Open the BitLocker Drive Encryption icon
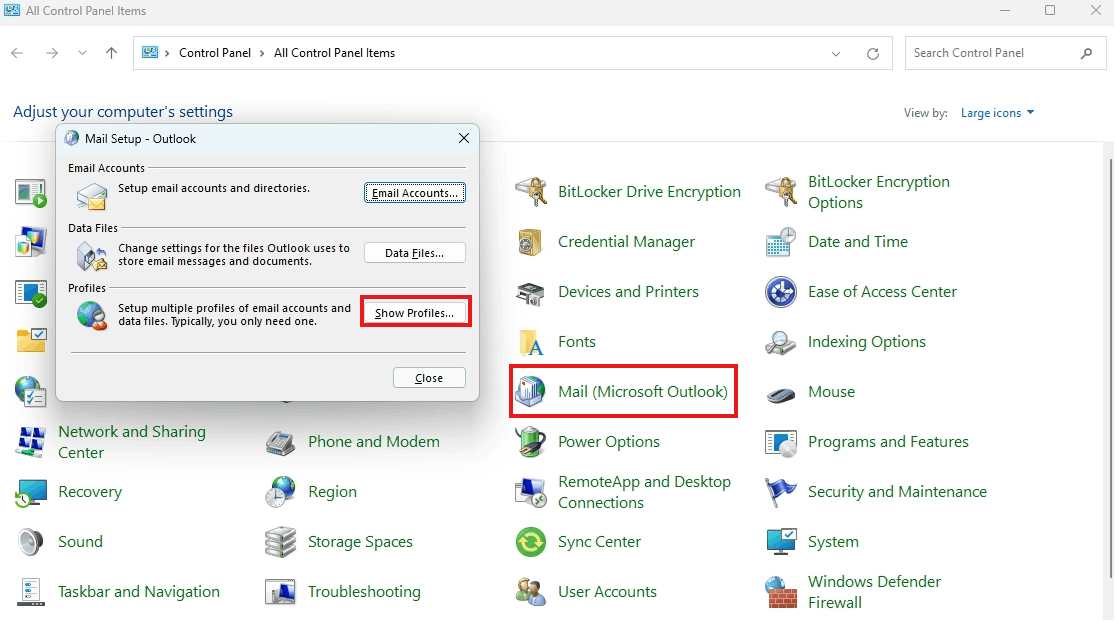The width and height of the screenshot is (1115, 621). click(x=530, y=192)
